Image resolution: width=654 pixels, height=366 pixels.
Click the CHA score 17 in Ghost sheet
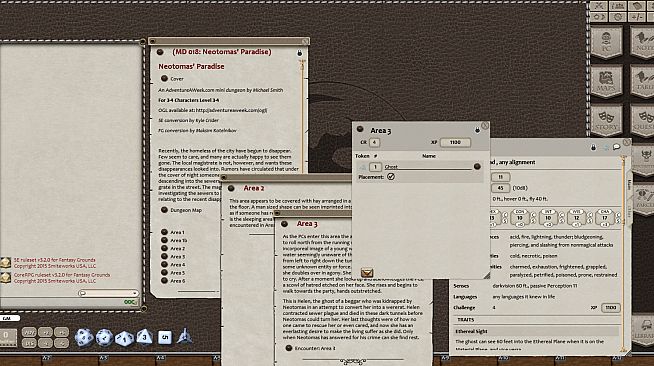tap(604, 217)
